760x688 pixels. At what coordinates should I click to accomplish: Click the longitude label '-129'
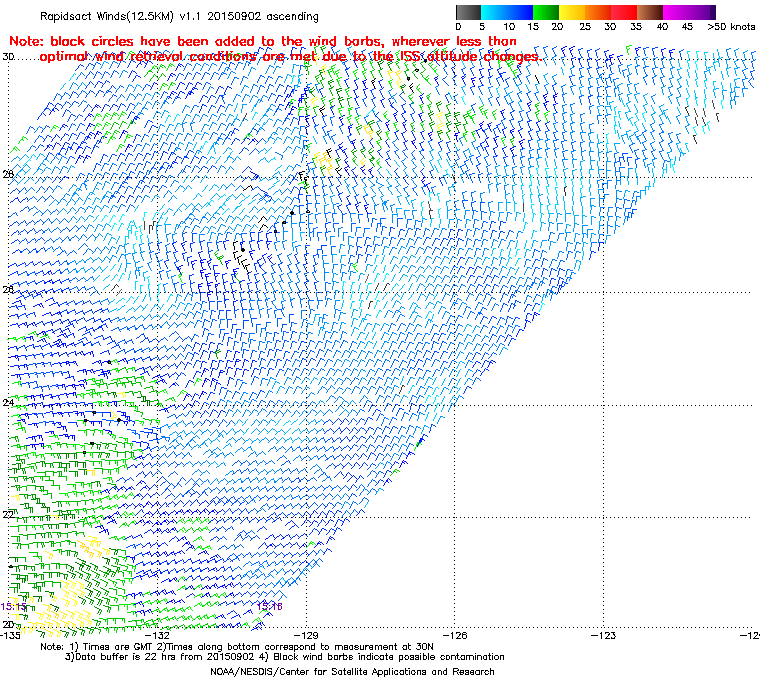coord(306,635)
